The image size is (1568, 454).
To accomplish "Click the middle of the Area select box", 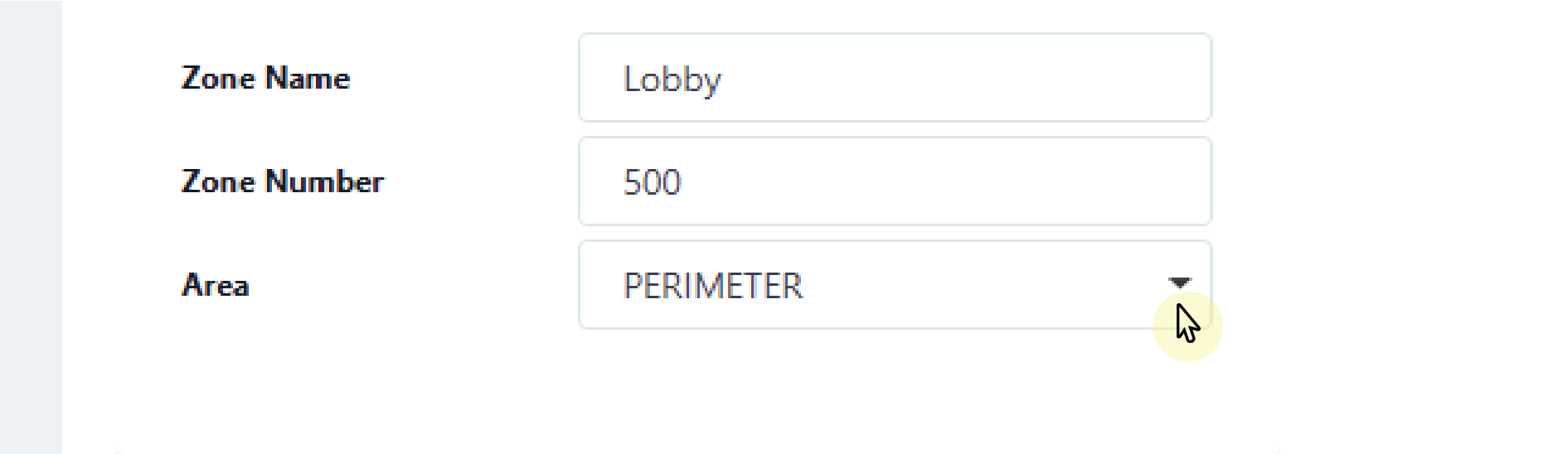I will (x=896, y=285).
